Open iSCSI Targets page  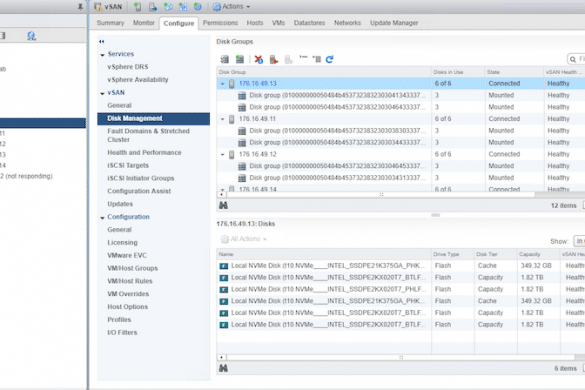click(x=128, y=165)
